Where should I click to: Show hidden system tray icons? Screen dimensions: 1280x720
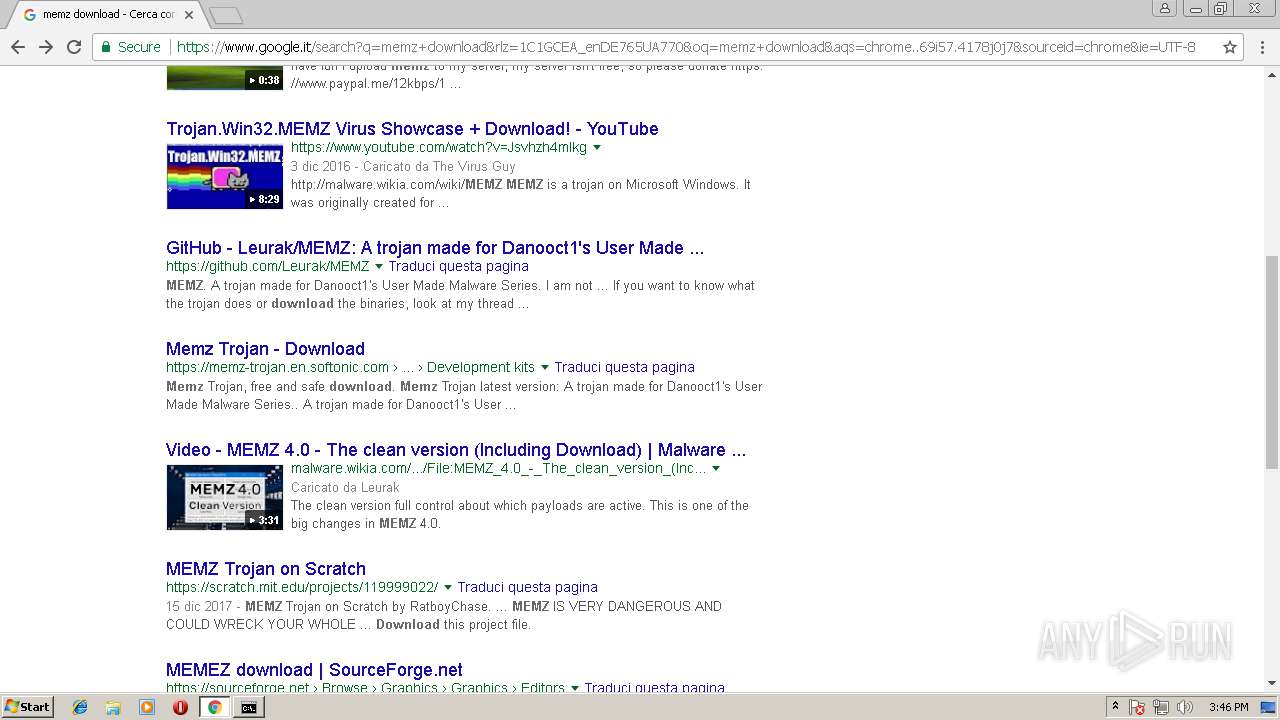click(x=1115, y=707)
